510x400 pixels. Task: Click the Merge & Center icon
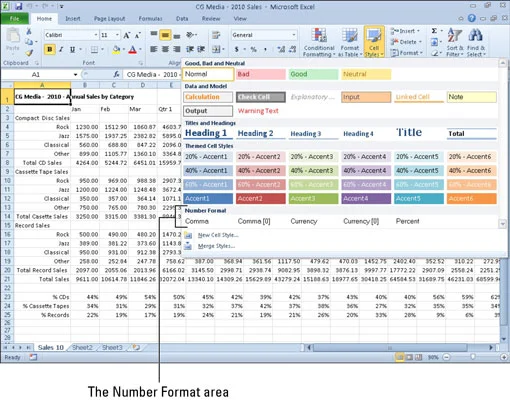coord(216,50)
